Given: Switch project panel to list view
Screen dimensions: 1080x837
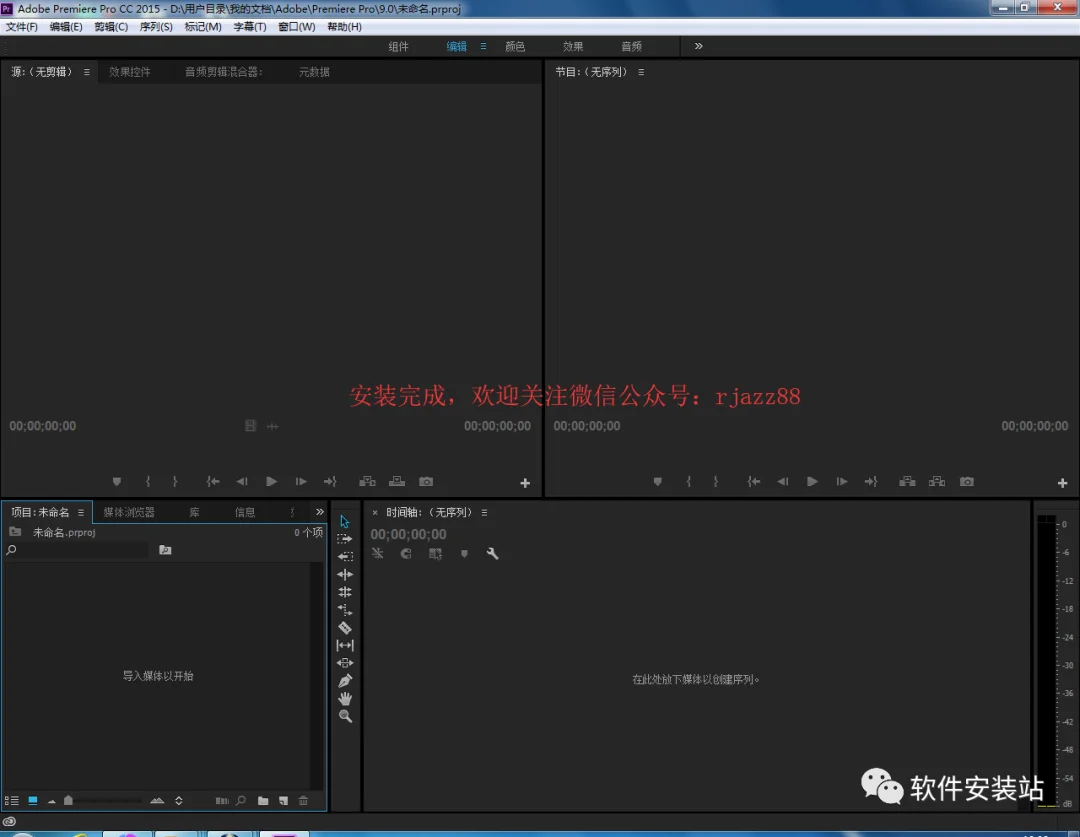Looking at the screenshot, I should [x=12, y=800].
